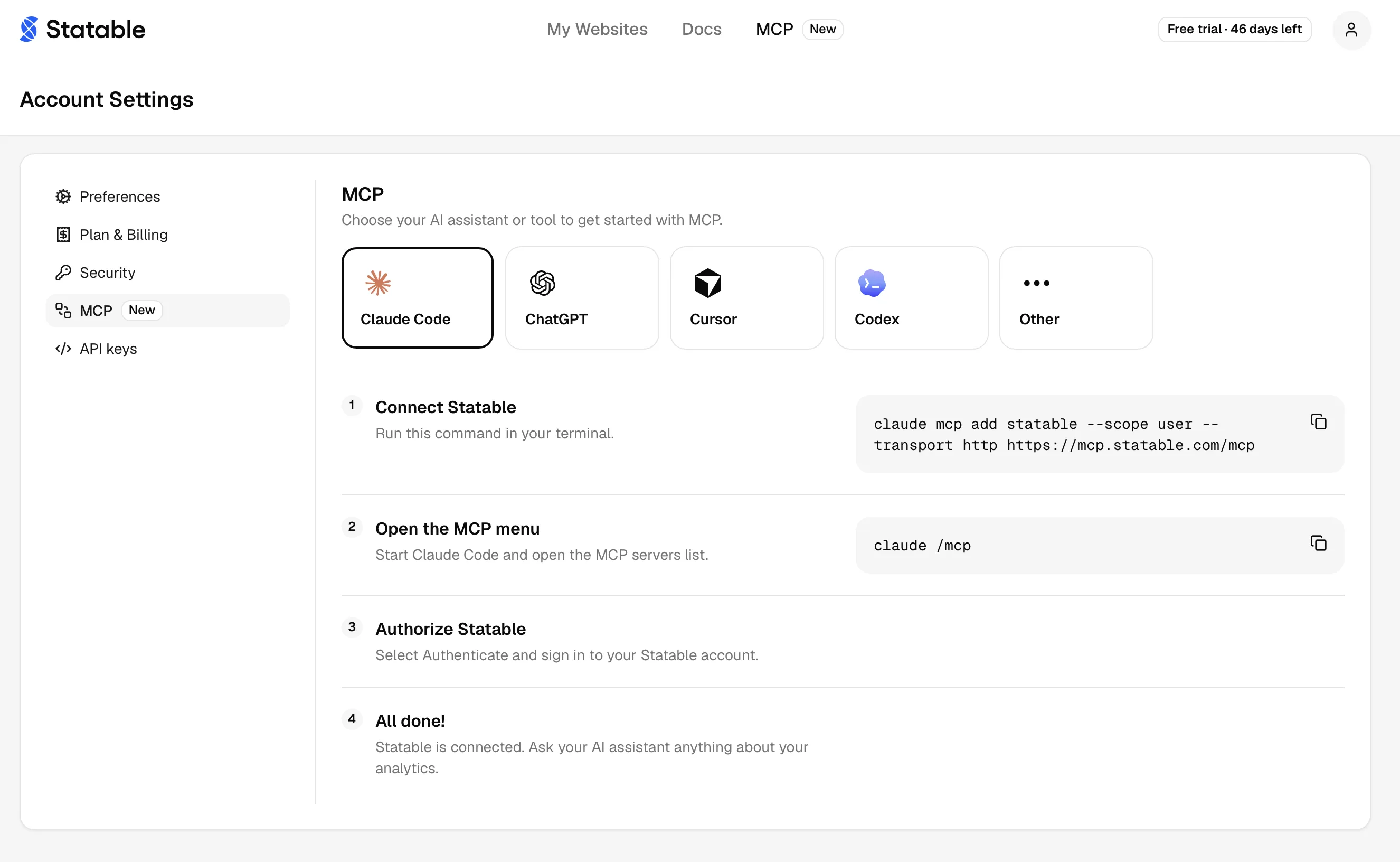1400x862 pixels.
Task: Click the Other three-dots icon
Action: click(1036, 283)
